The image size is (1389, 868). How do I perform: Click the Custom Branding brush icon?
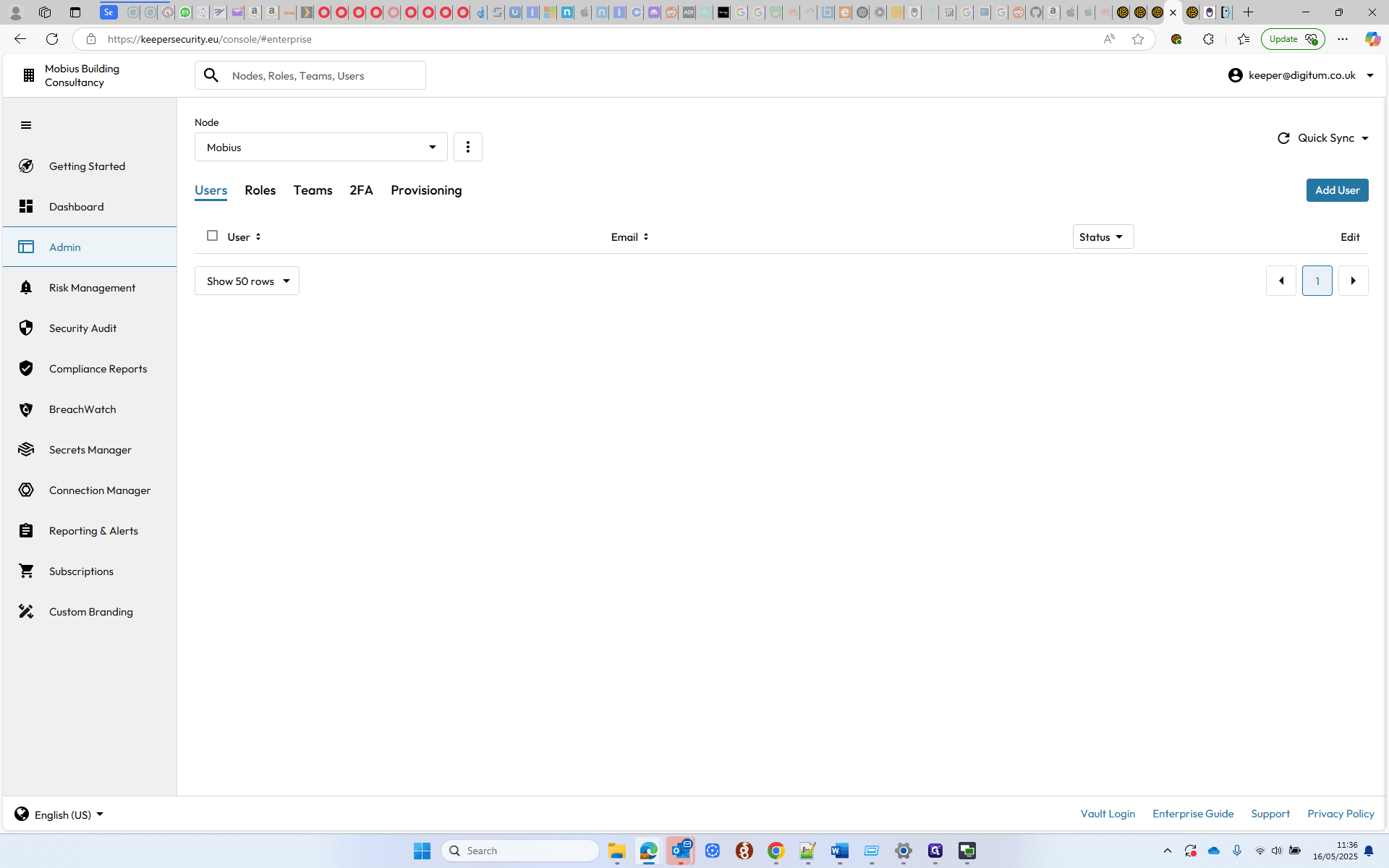coord(26,612)
